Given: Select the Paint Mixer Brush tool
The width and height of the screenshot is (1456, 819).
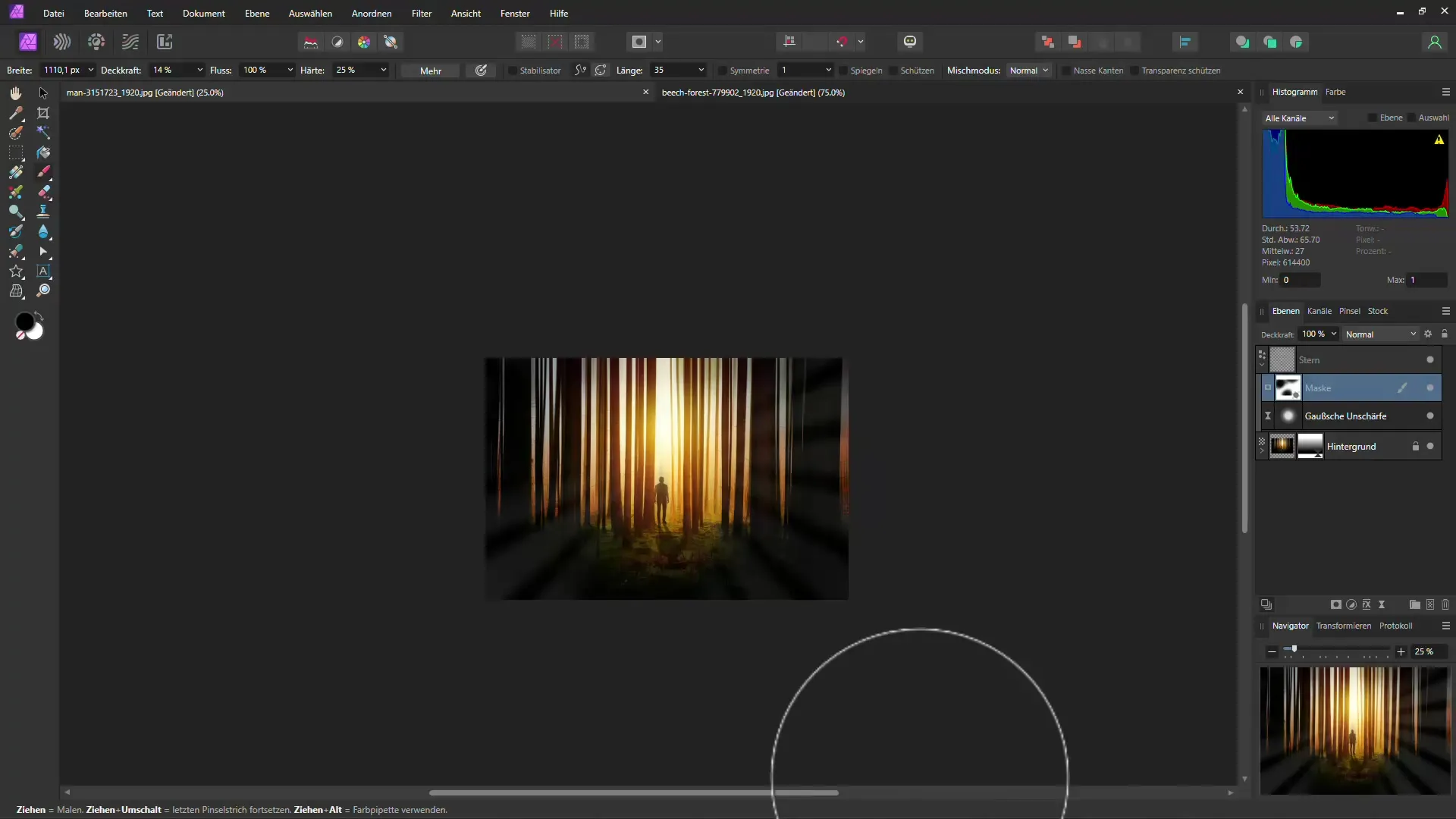Looking at the screenshot, I should tap(16, 192).
